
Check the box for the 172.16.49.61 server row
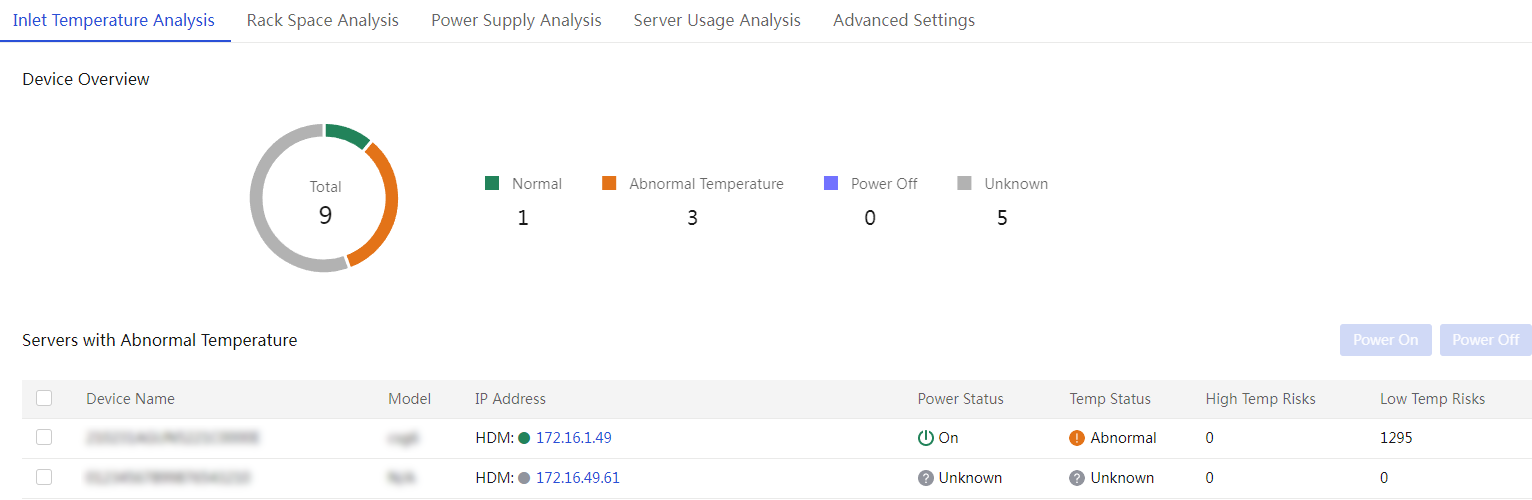tap(44, 477)
